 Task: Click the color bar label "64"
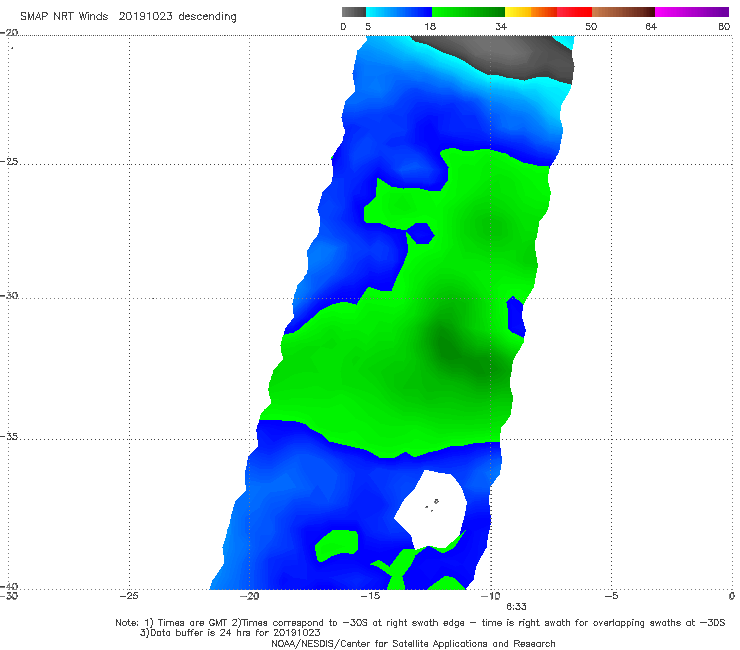tap(651, 26)
